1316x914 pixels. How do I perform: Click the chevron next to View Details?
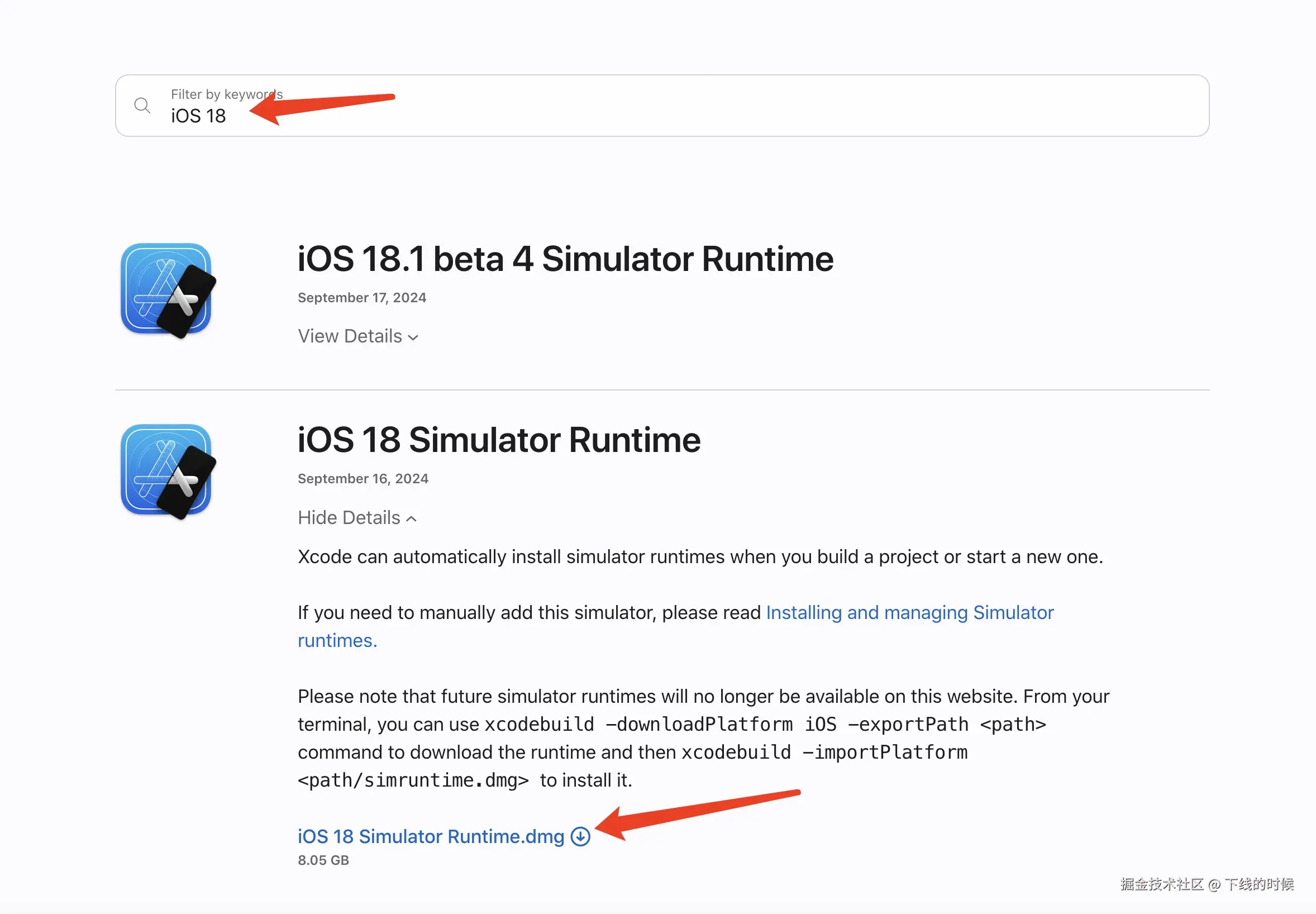(x=413, y=337)
